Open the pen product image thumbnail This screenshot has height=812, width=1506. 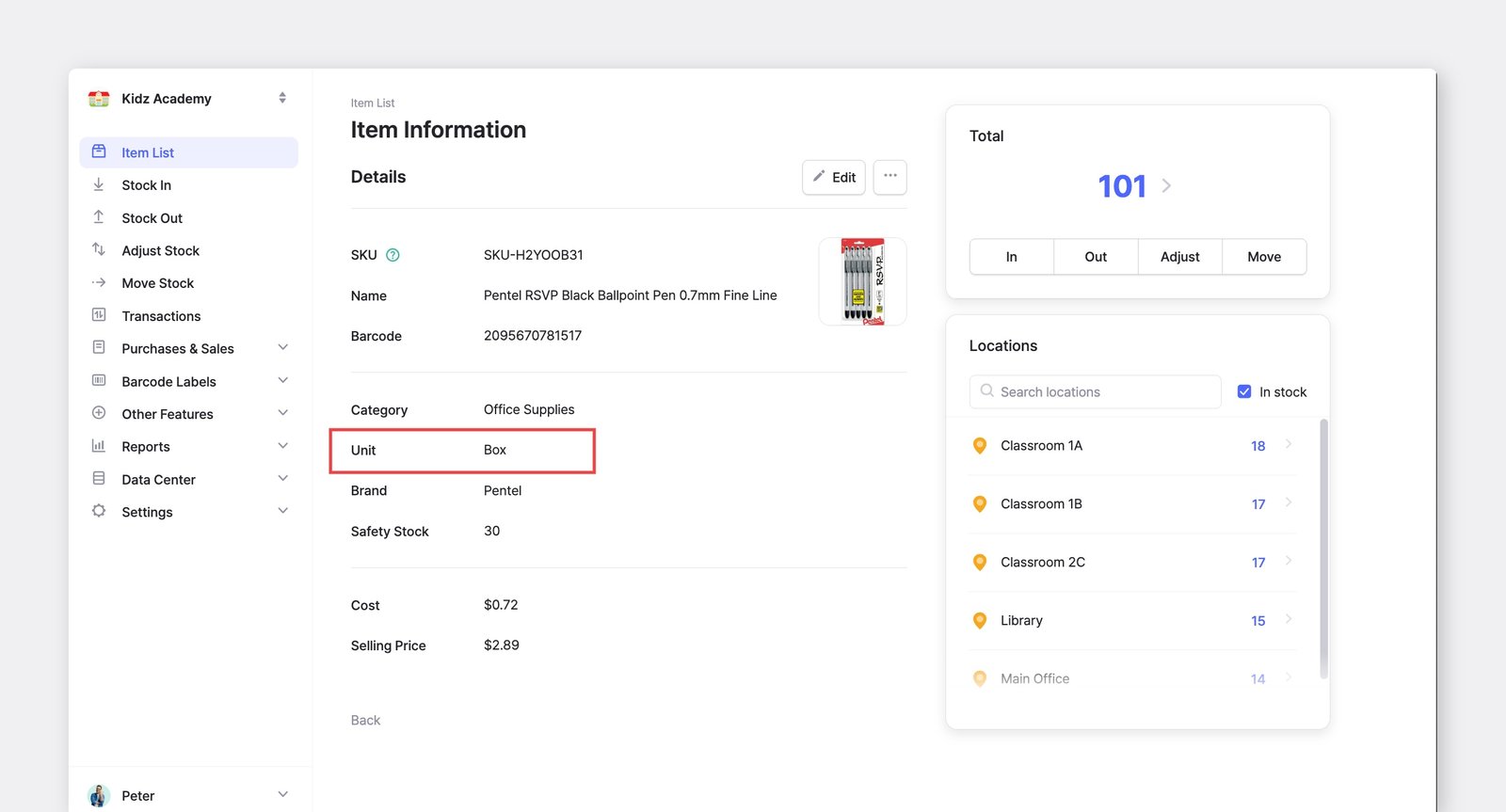[862, 281]
